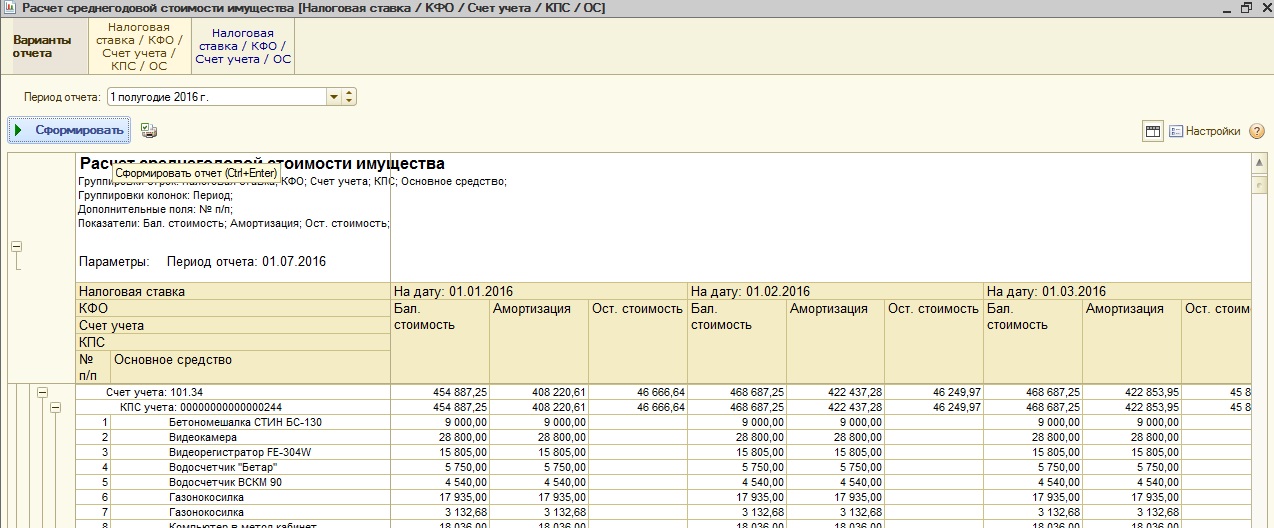Collapse the report header group
The width and height of the screenshot is (1274, 528).
click(x=16, y=247)
